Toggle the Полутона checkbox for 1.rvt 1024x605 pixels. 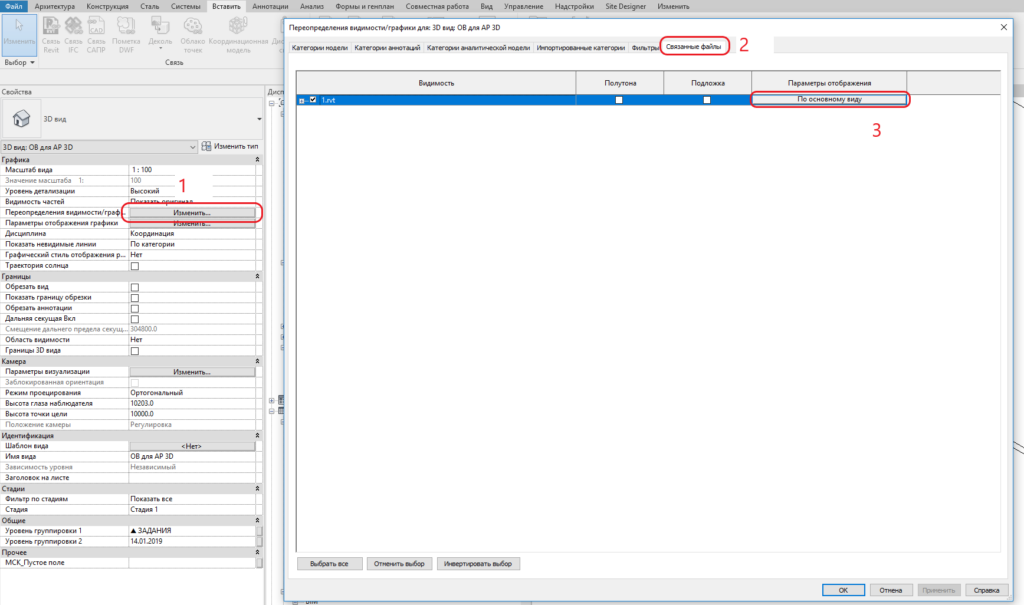[620, 100]
